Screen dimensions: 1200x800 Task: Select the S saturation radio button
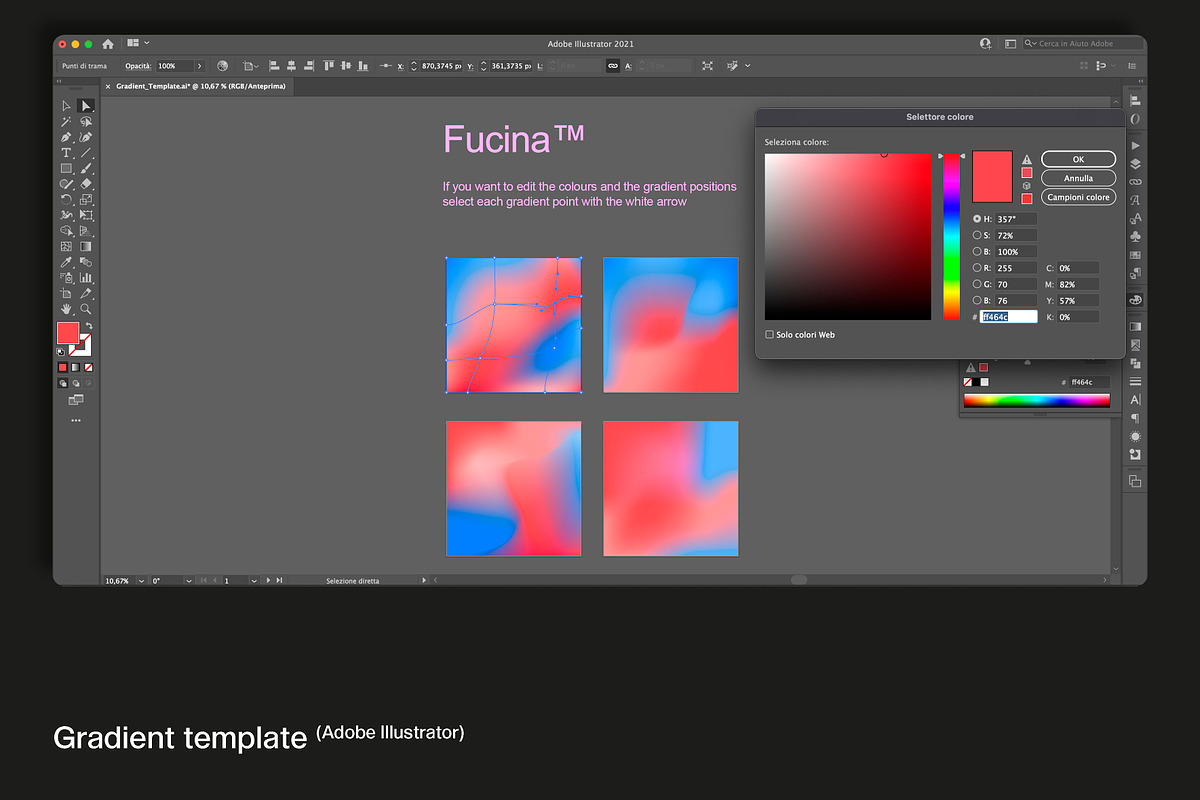click(977, 235)
